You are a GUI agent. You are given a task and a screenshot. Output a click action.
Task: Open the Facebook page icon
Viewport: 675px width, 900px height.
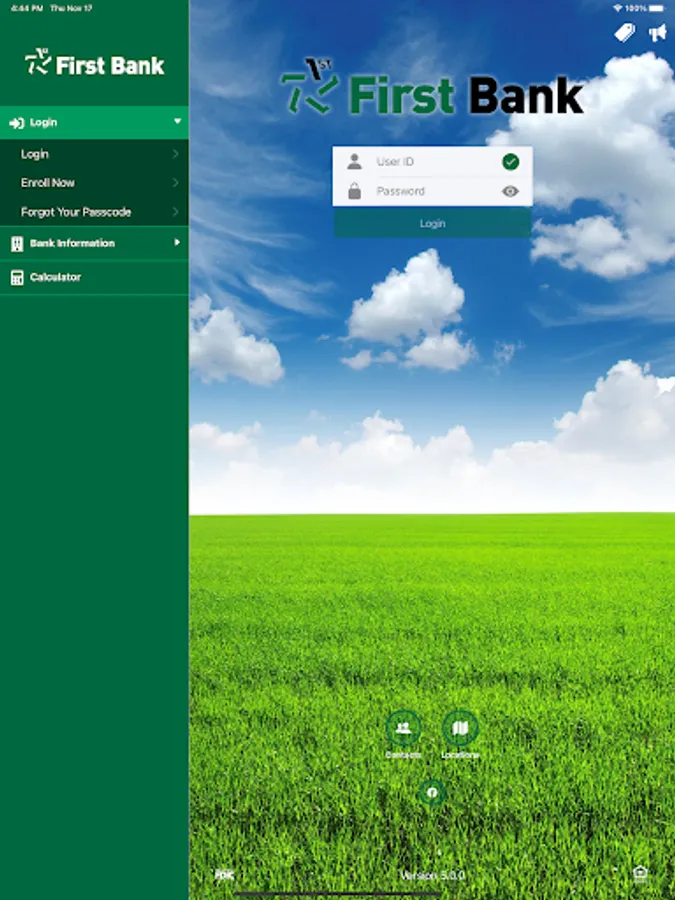coord(432,793)
